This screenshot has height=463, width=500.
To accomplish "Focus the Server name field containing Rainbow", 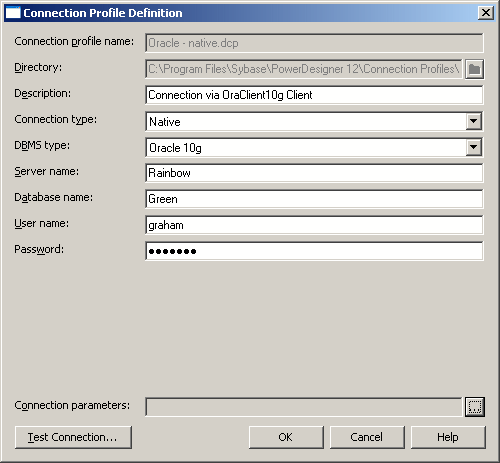I will click(314, 173).
